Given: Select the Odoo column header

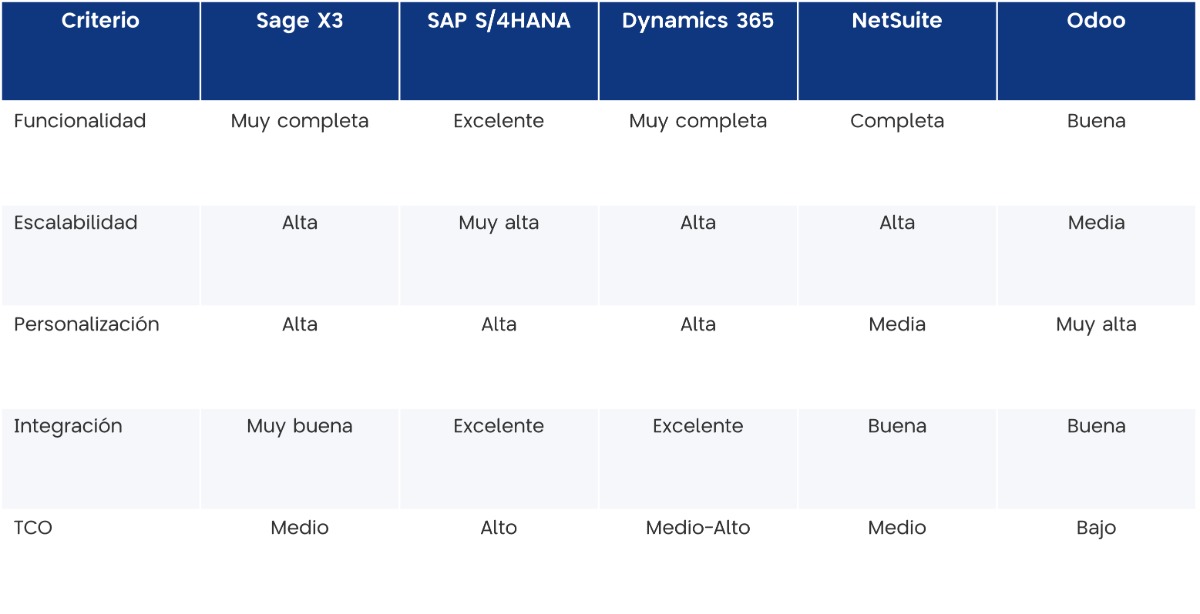Looking at the screenshot, I should click(1096, 21).
